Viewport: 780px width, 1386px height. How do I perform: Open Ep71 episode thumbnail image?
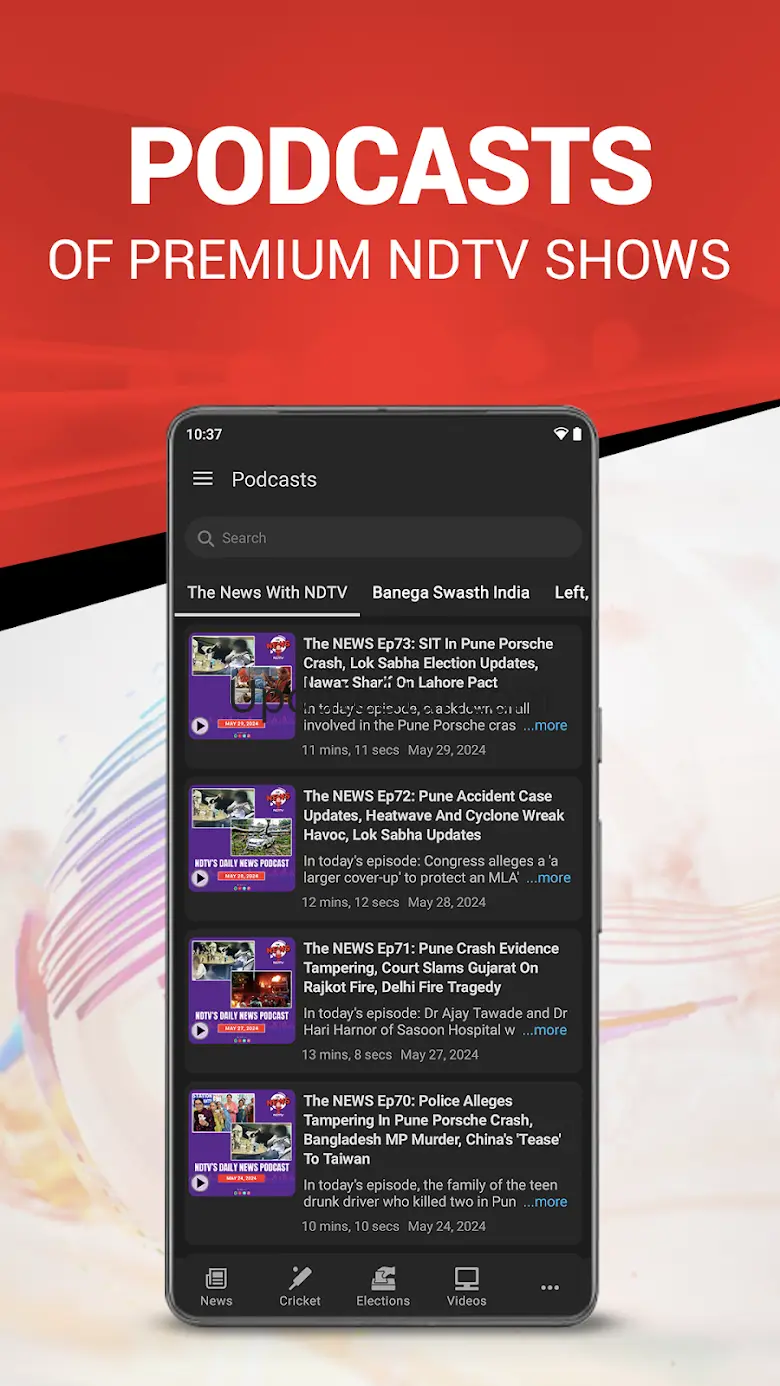click(243, 990)
